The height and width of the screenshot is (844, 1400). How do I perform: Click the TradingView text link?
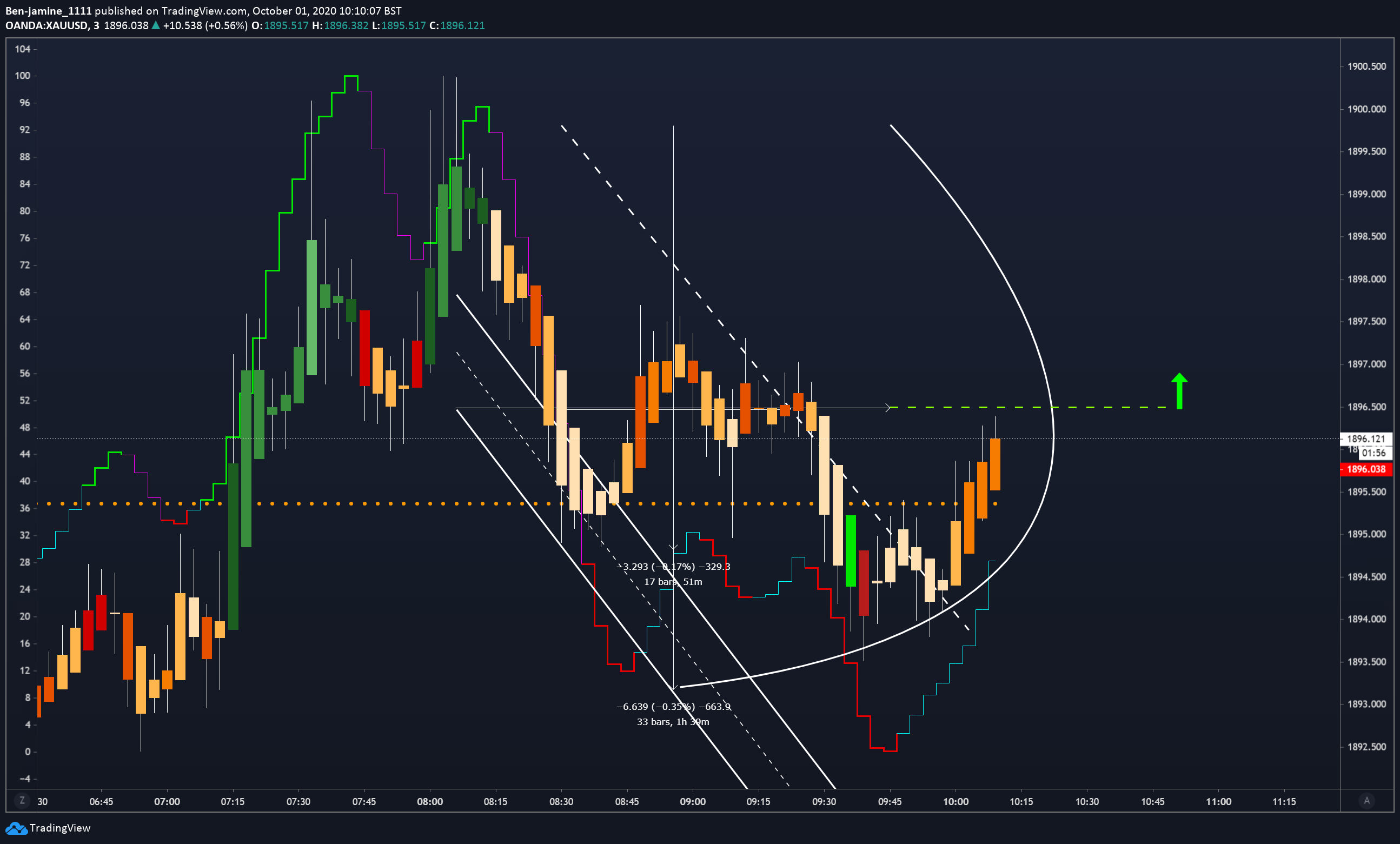60,828
